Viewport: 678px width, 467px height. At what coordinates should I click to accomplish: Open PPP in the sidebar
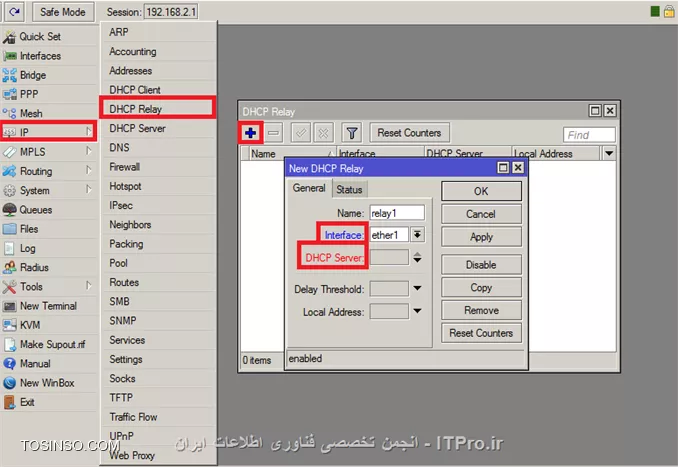[48, 94]
